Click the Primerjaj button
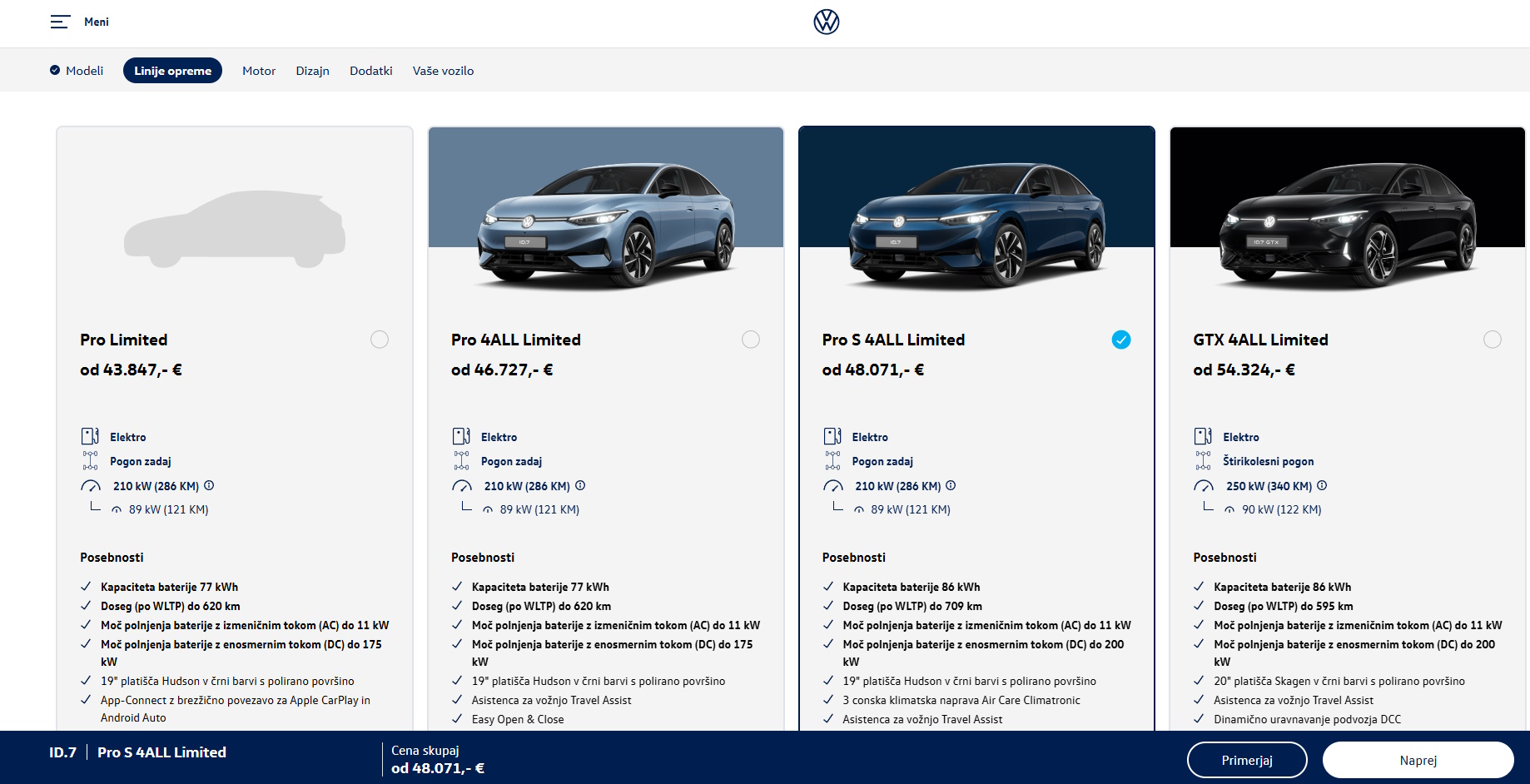Image resolution: width=1530 pixels, height=784 pixels. [x=1247, y=760]
